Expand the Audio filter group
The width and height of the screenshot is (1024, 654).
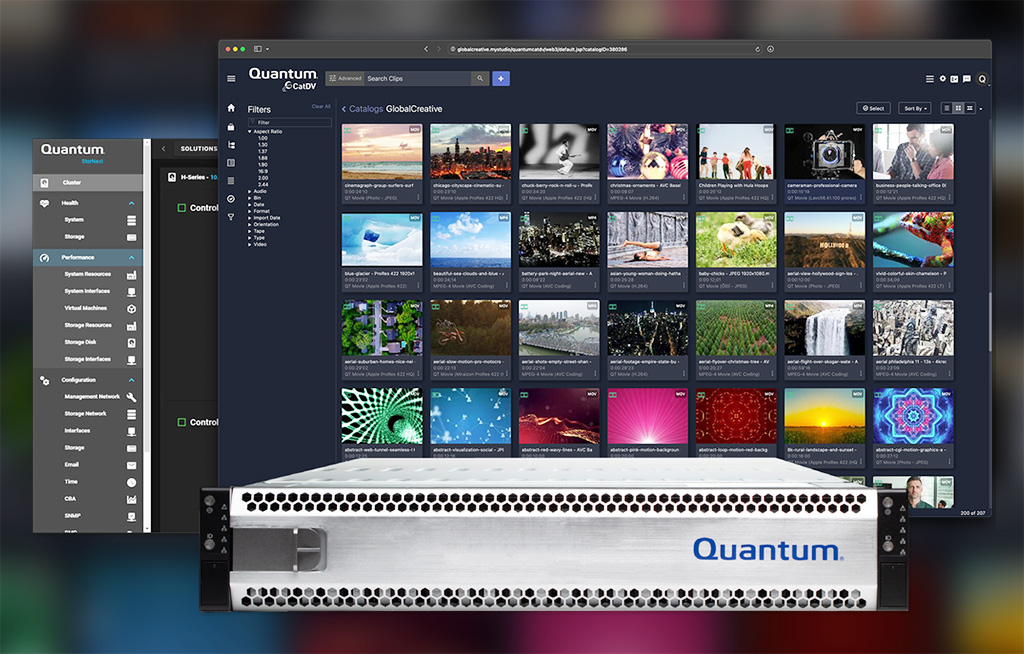point(249,191)
